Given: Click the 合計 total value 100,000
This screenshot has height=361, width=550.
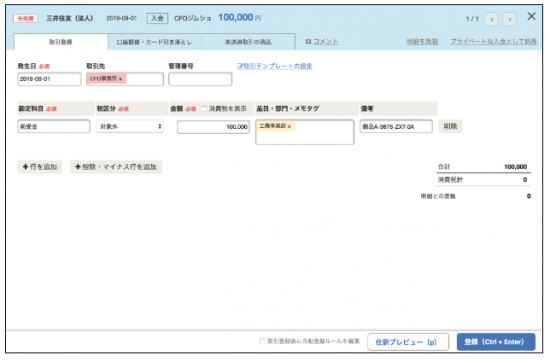Looking at the screenshot, I should tap(515, 167).
